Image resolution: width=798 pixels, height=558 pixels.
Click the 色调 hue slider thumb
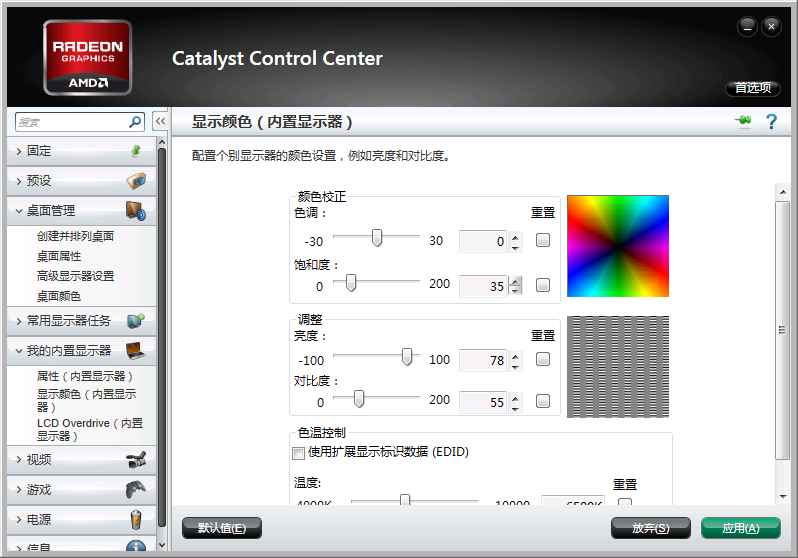(377, 237)
